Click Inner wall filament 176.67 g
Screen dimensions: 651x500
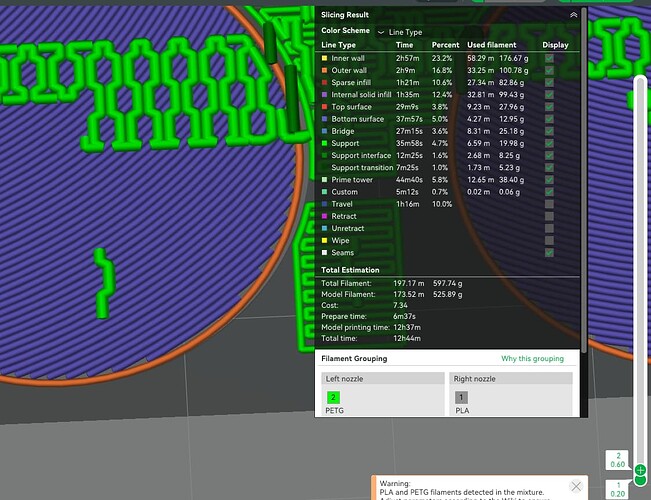(514, 58)
